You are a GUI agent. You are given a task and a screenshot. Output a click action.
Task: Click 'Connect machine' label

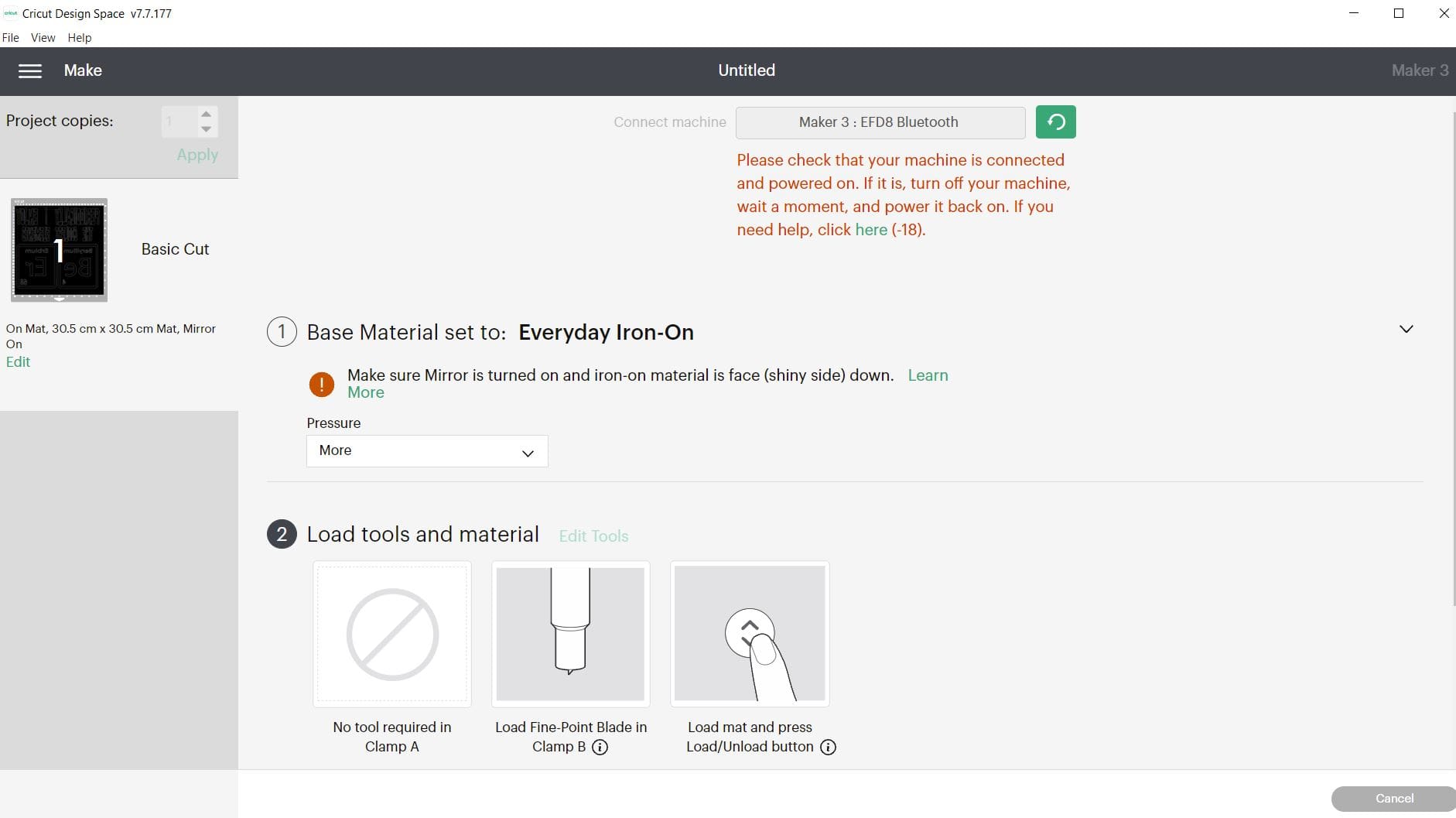(670, 122)
